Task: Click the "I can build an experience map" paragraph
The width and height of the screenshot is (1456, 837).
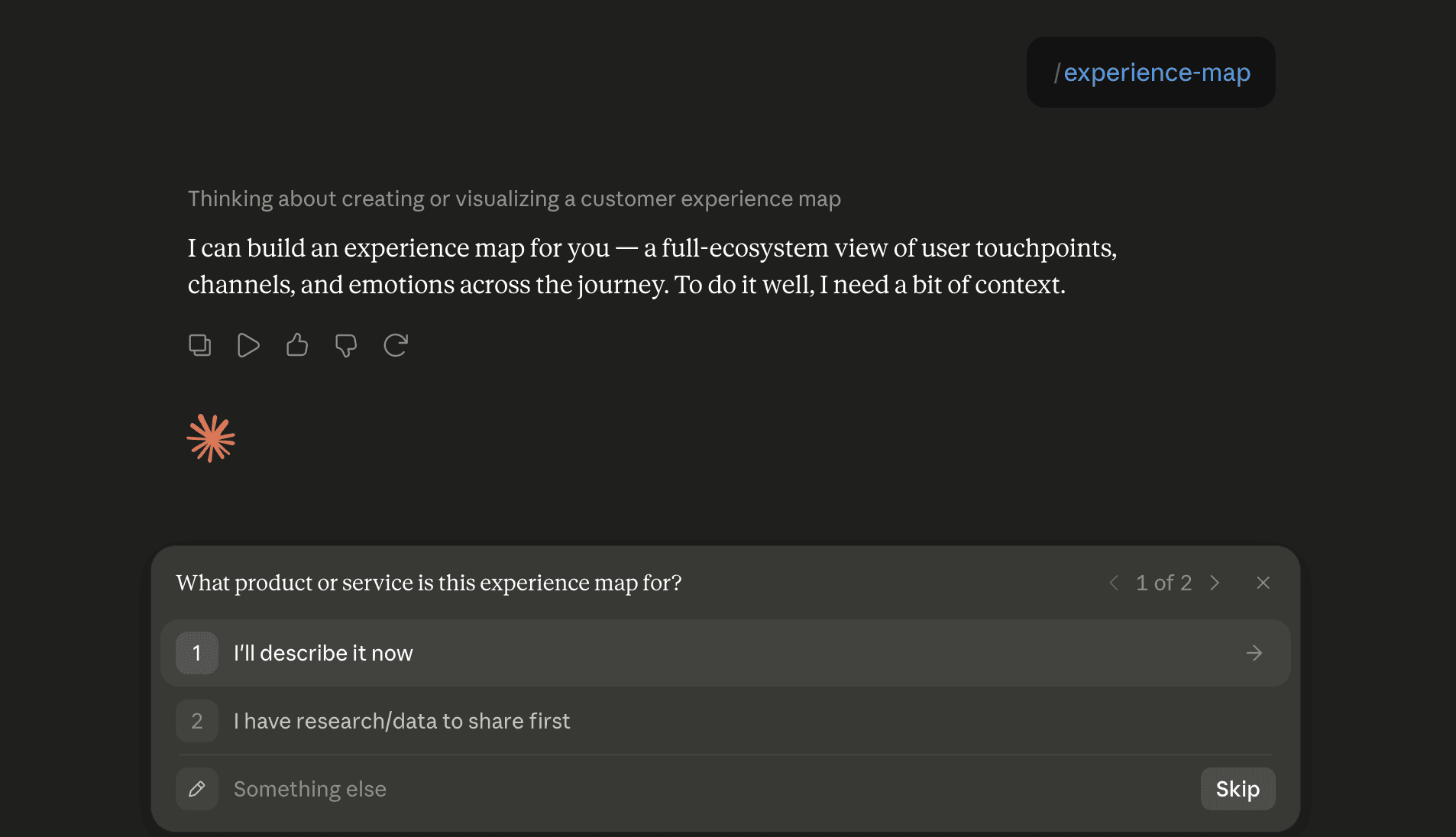Action: [652, 266]
